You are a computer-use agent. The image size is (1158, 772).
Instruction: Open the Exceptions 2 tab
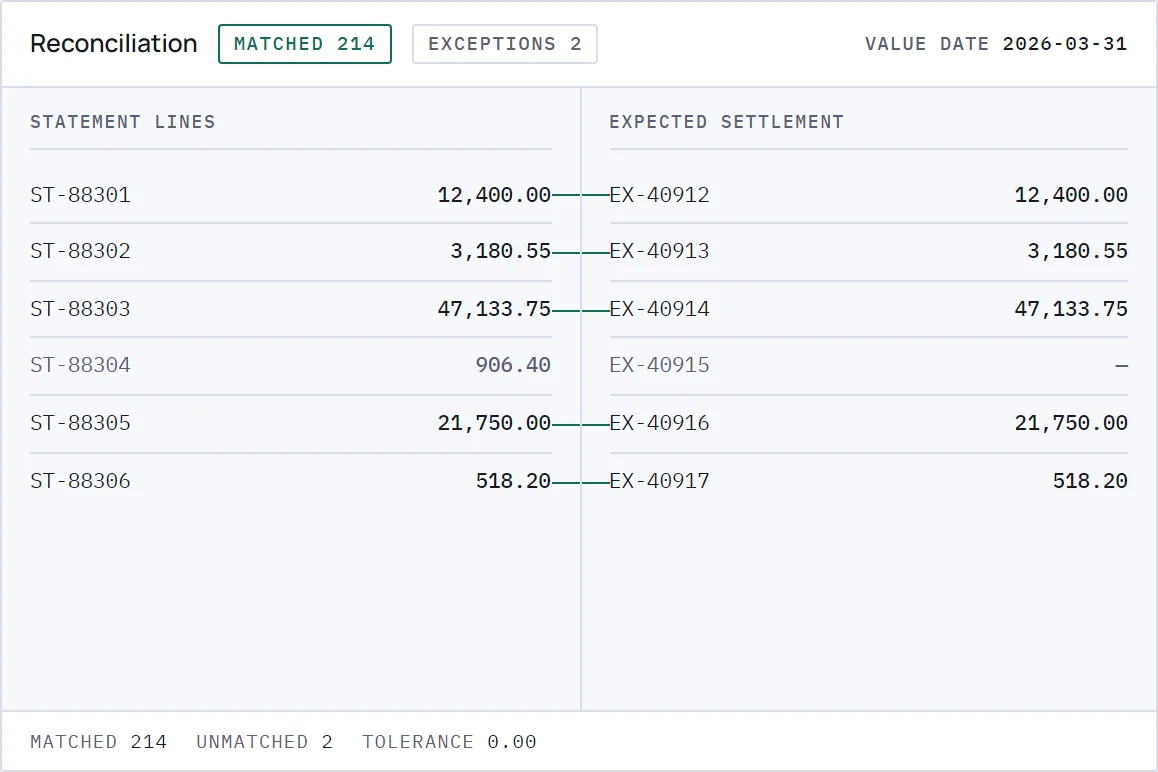(x=504, y=44)
